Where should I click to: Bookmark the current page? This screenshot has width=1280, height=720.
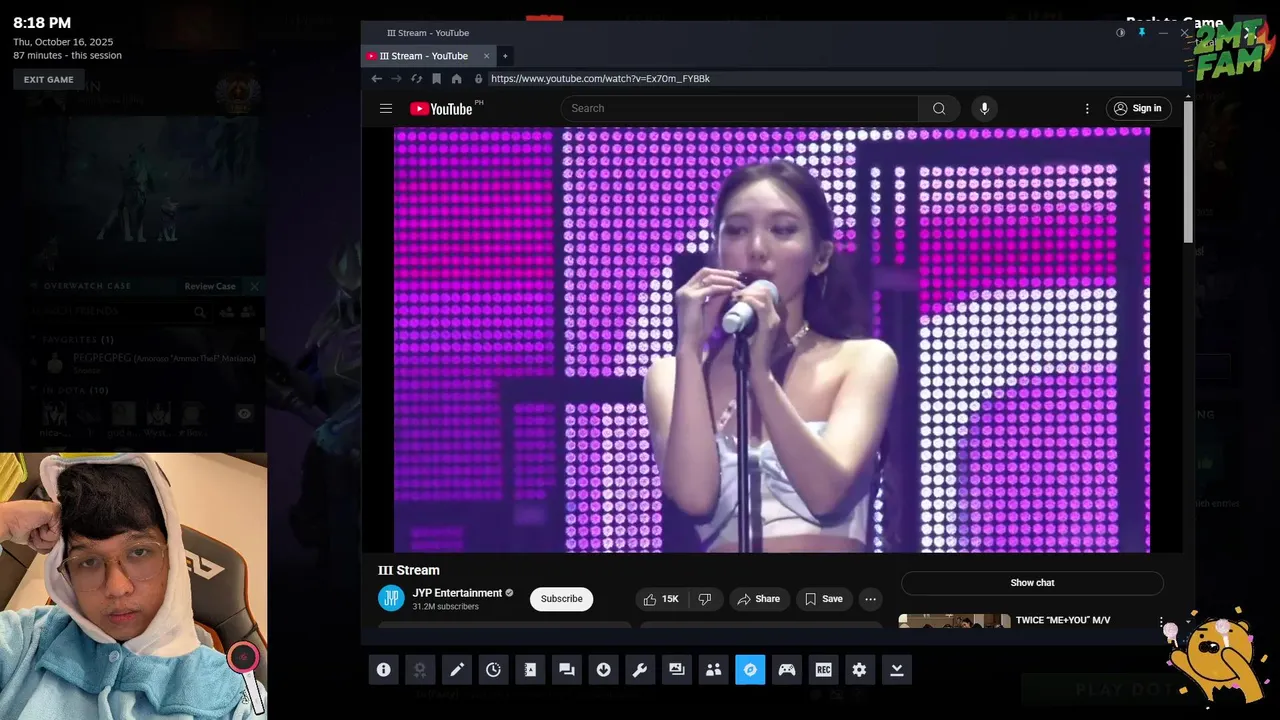click(x=436, y=78)
